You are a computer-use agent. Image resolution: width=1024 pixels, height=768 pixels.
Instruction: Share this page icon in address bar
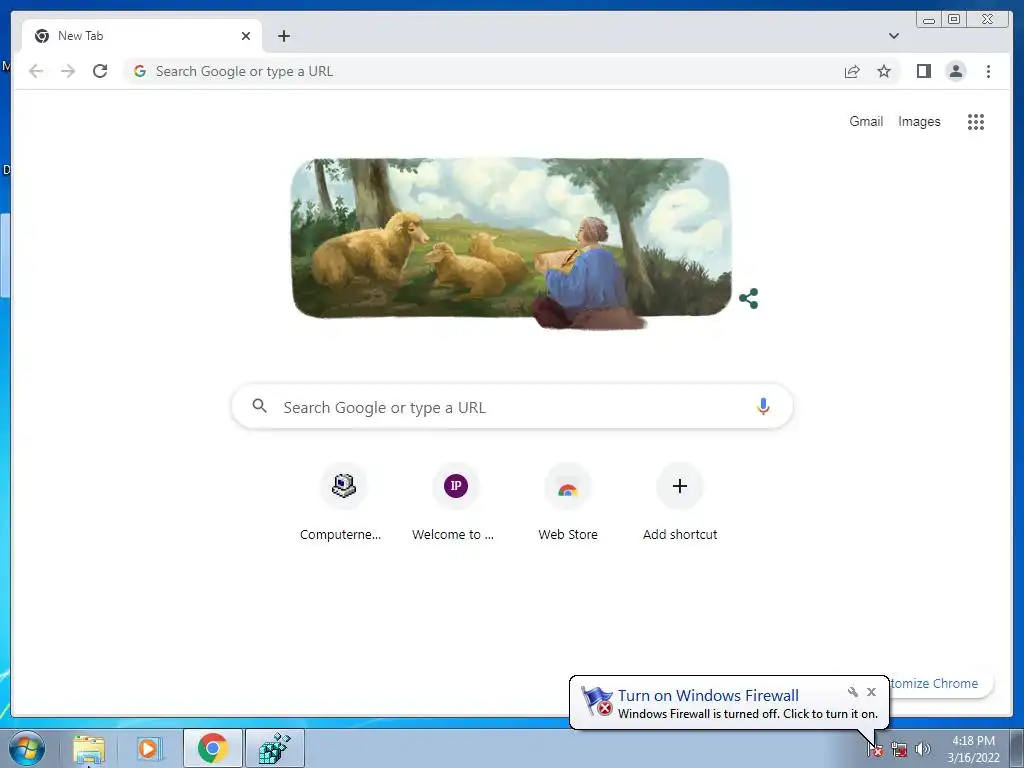point(852,71)
